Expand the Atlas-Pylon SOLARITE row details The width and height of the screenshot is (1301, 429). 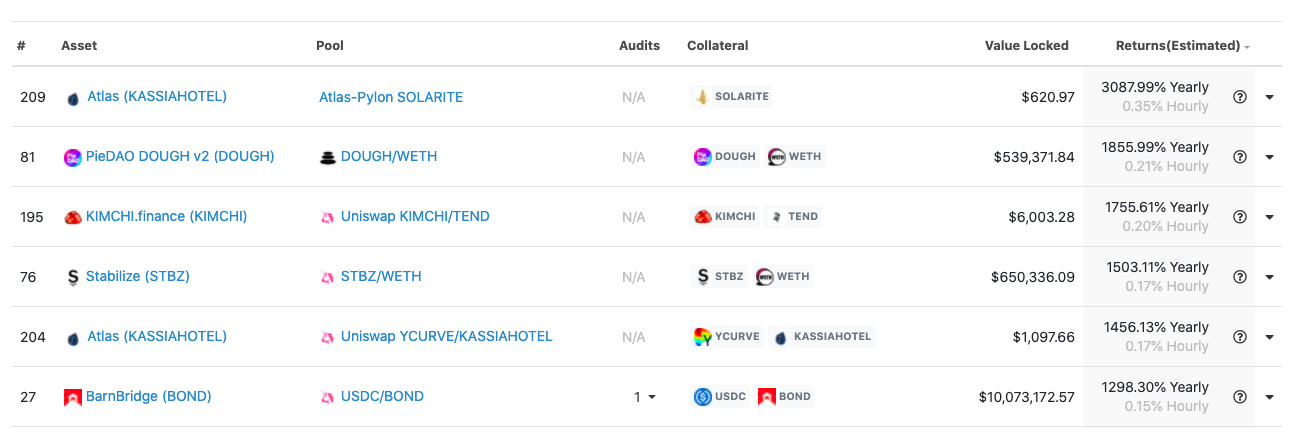(x=1269, y=97)
